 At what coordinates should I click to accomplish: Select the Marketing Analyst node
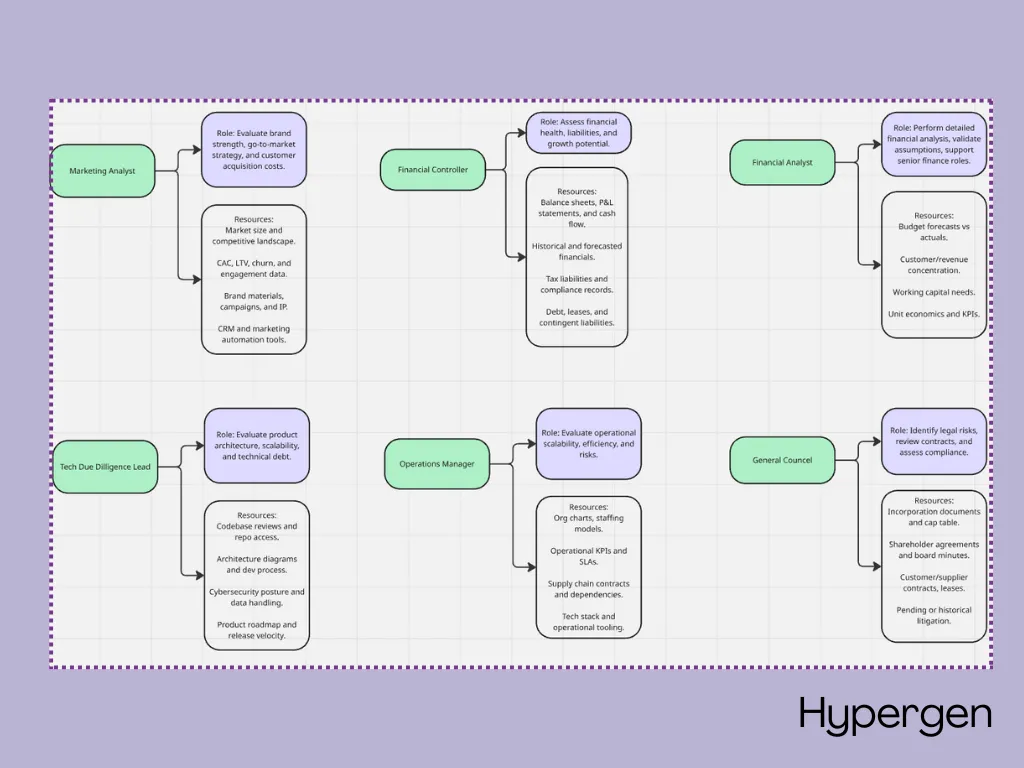103,171
